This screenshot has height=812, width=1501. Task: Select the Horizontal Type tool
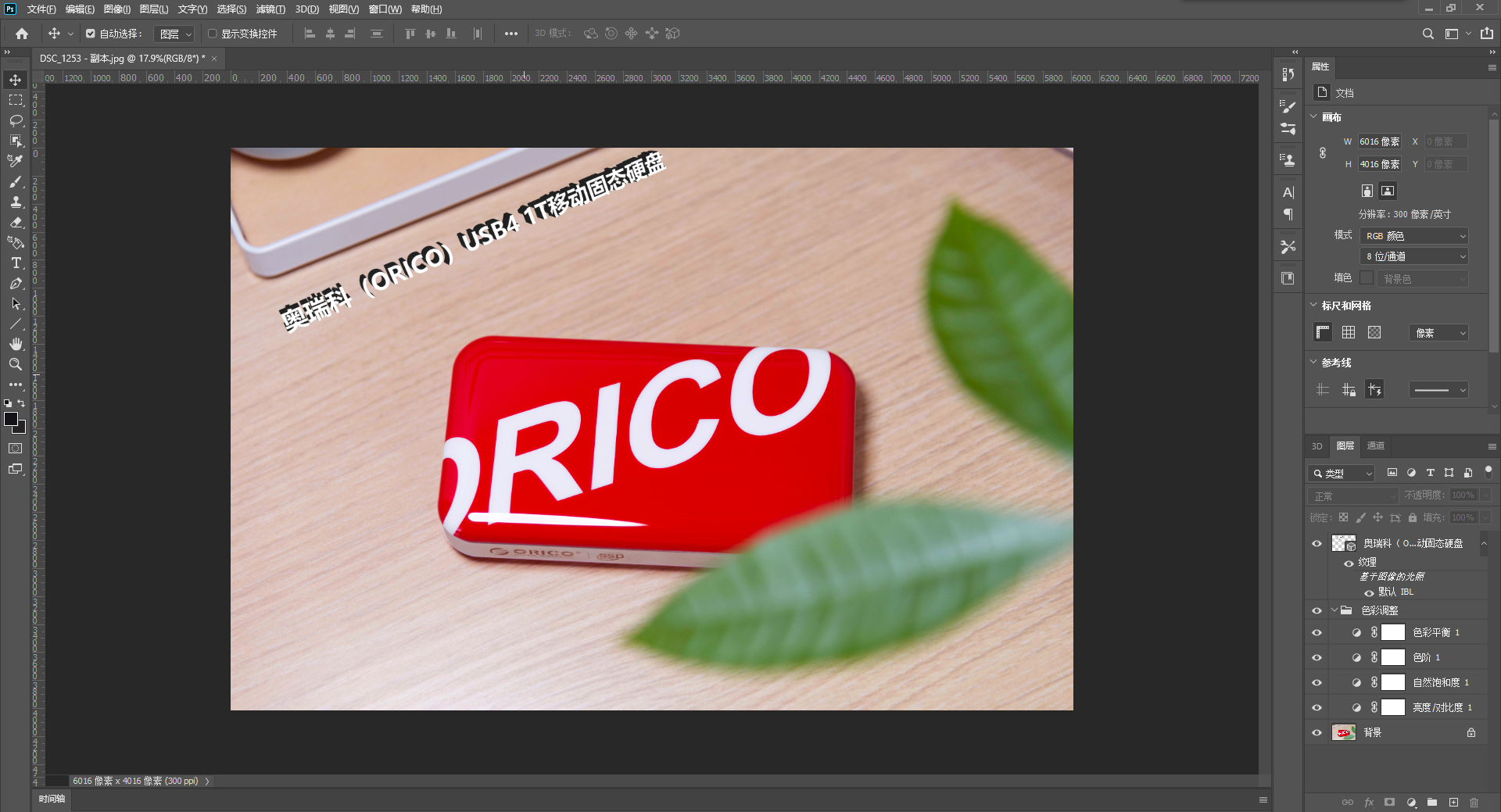pos(16,263)
